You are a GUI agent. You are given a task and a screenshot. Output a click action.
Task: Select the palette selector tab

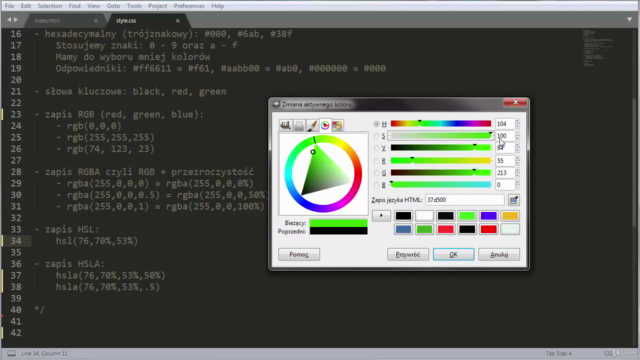click(x=337, y=125)
